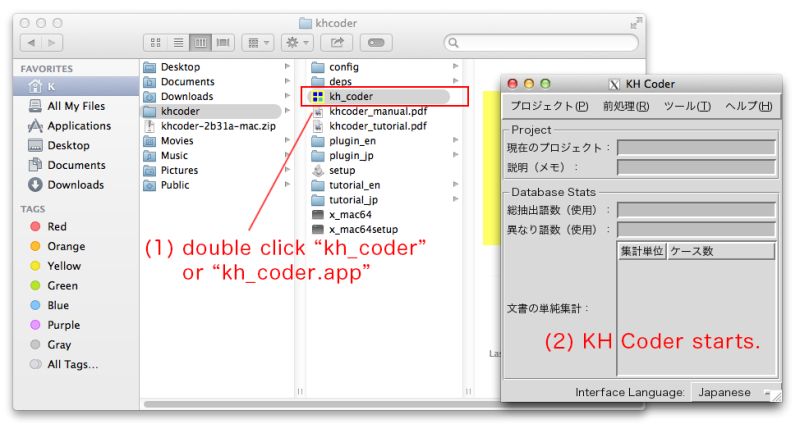Expand the tutorial_jp folder arrow
Viewport: 800px width, 424px height.
(x=456, y=199)
